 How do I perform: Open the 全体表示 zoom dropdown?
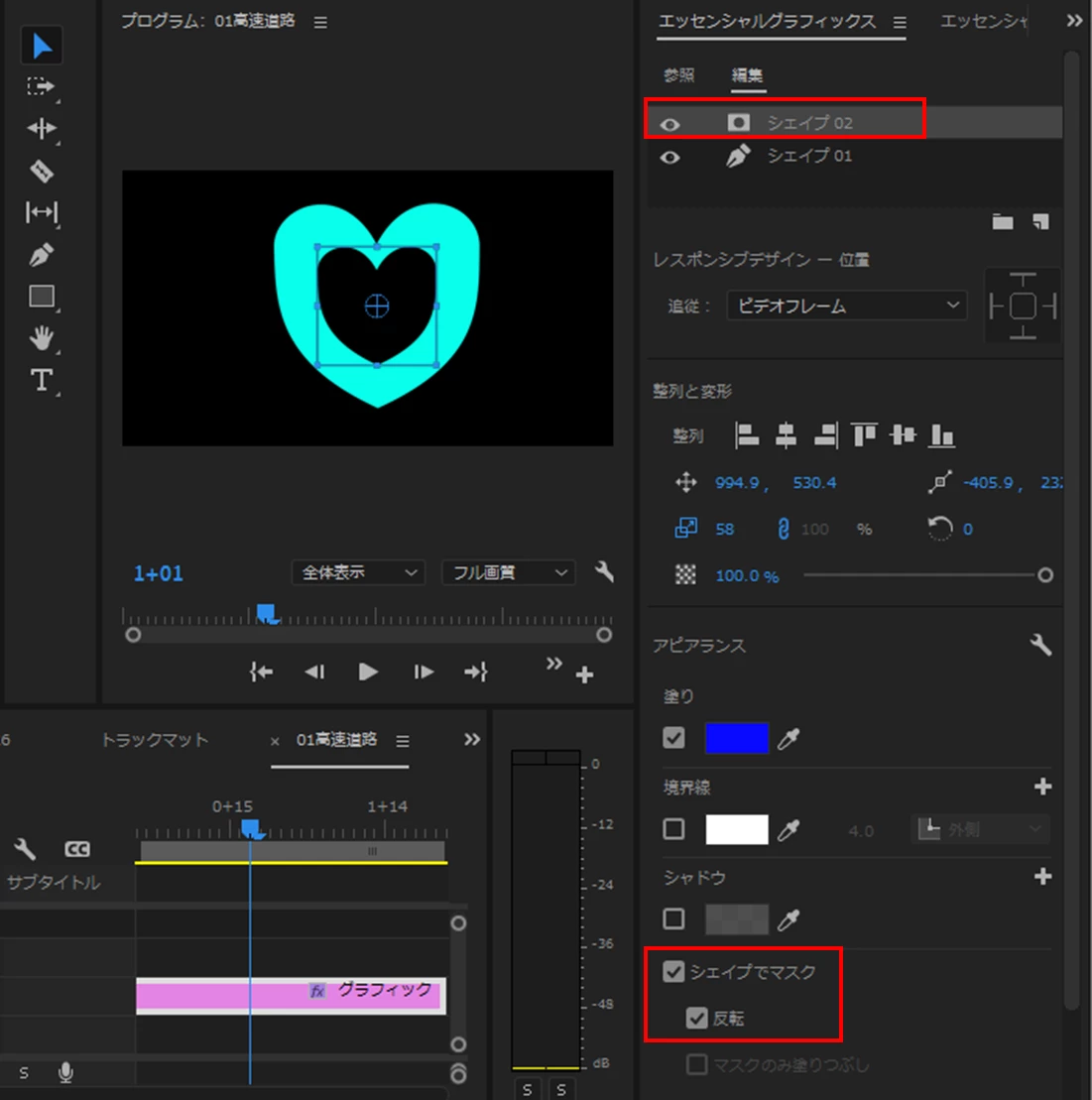(358, 572)
